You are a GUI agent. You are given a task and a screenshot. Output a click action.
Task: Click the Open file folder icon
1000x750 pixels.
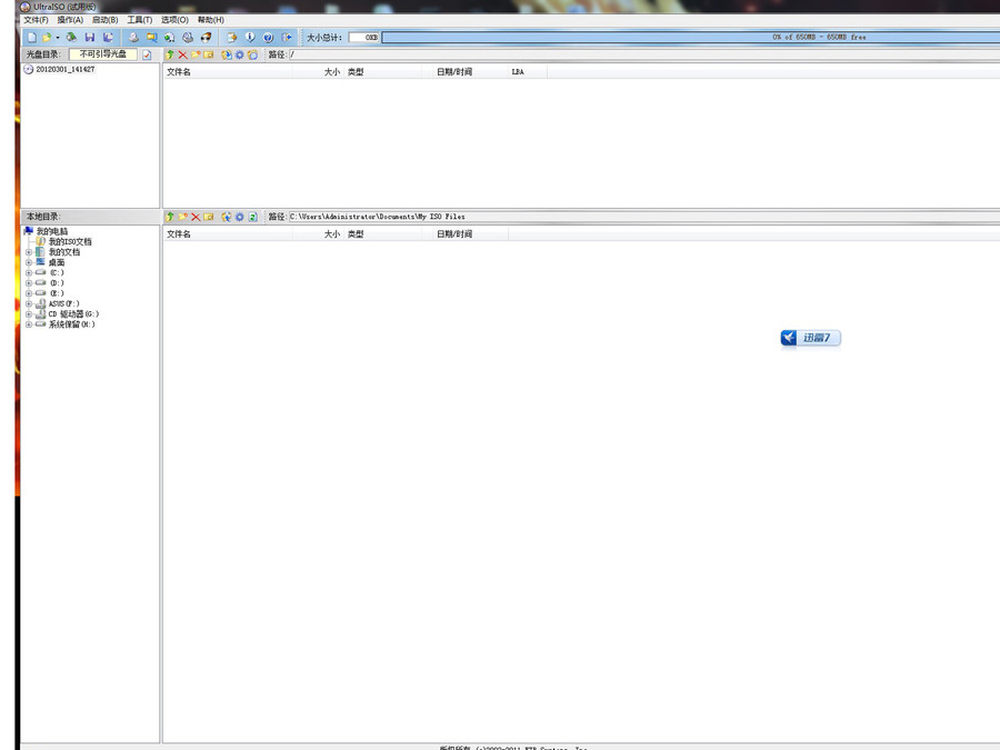(x=47, y=38)
